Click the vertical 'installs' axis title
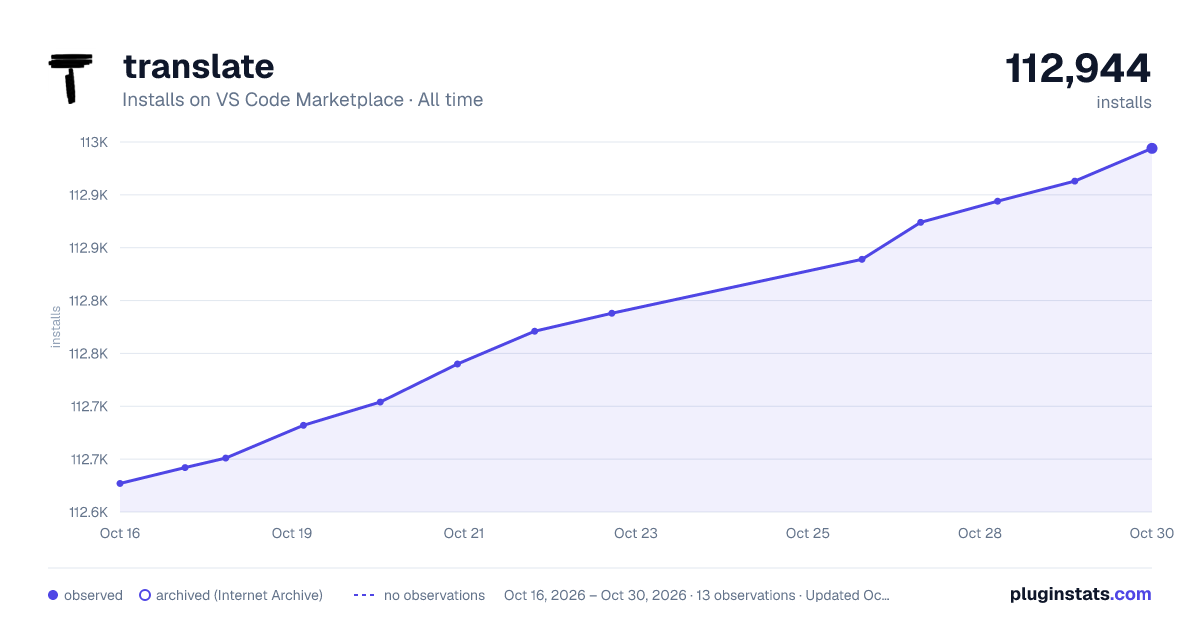1200x630 pixels. (56, 327)
